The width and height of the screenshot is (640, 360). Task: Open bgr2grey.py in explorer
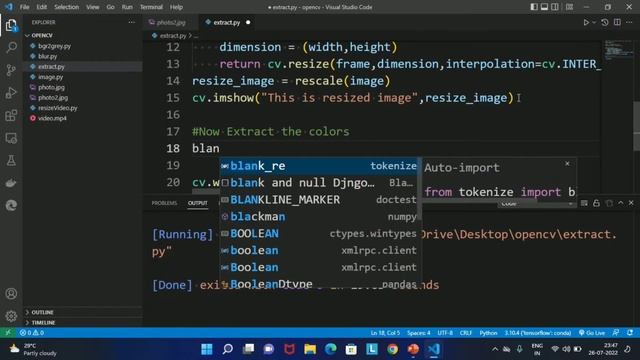(x=54, y=46)
